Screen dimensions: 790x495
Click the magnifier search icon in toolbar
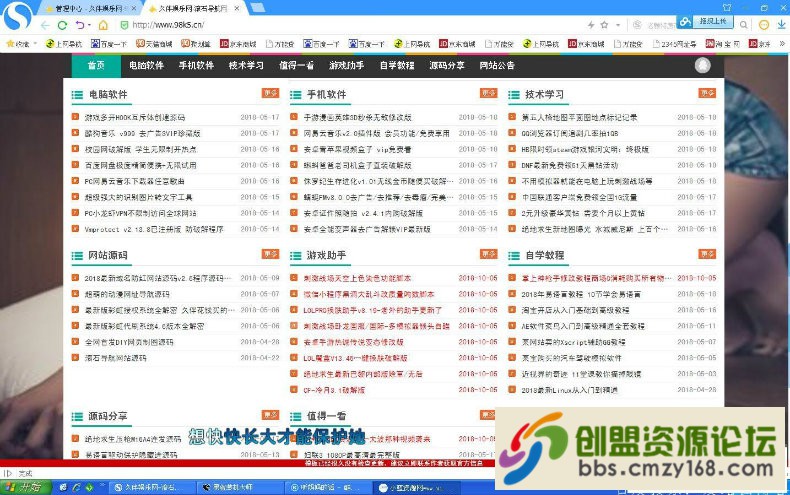744,24
